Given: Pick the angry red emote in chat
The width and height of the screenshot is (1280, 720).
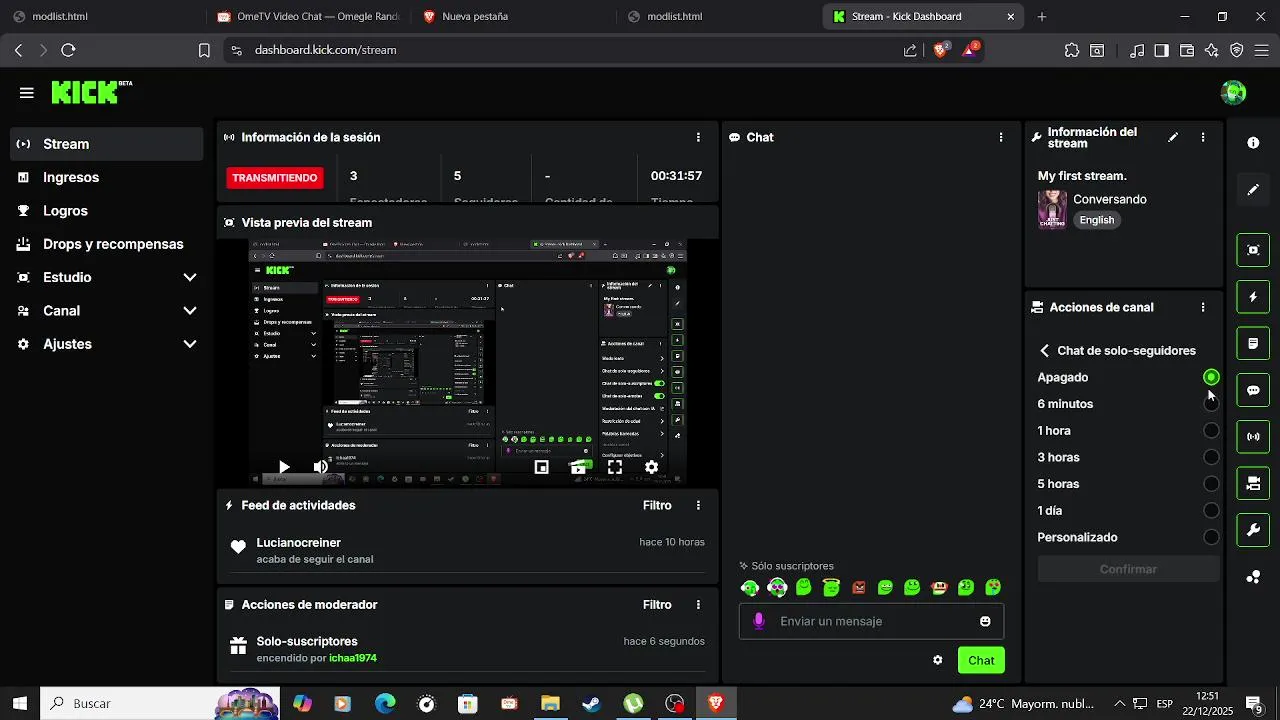Looking at the screenshot, I should pyautogui.click(x=858, y=587).
